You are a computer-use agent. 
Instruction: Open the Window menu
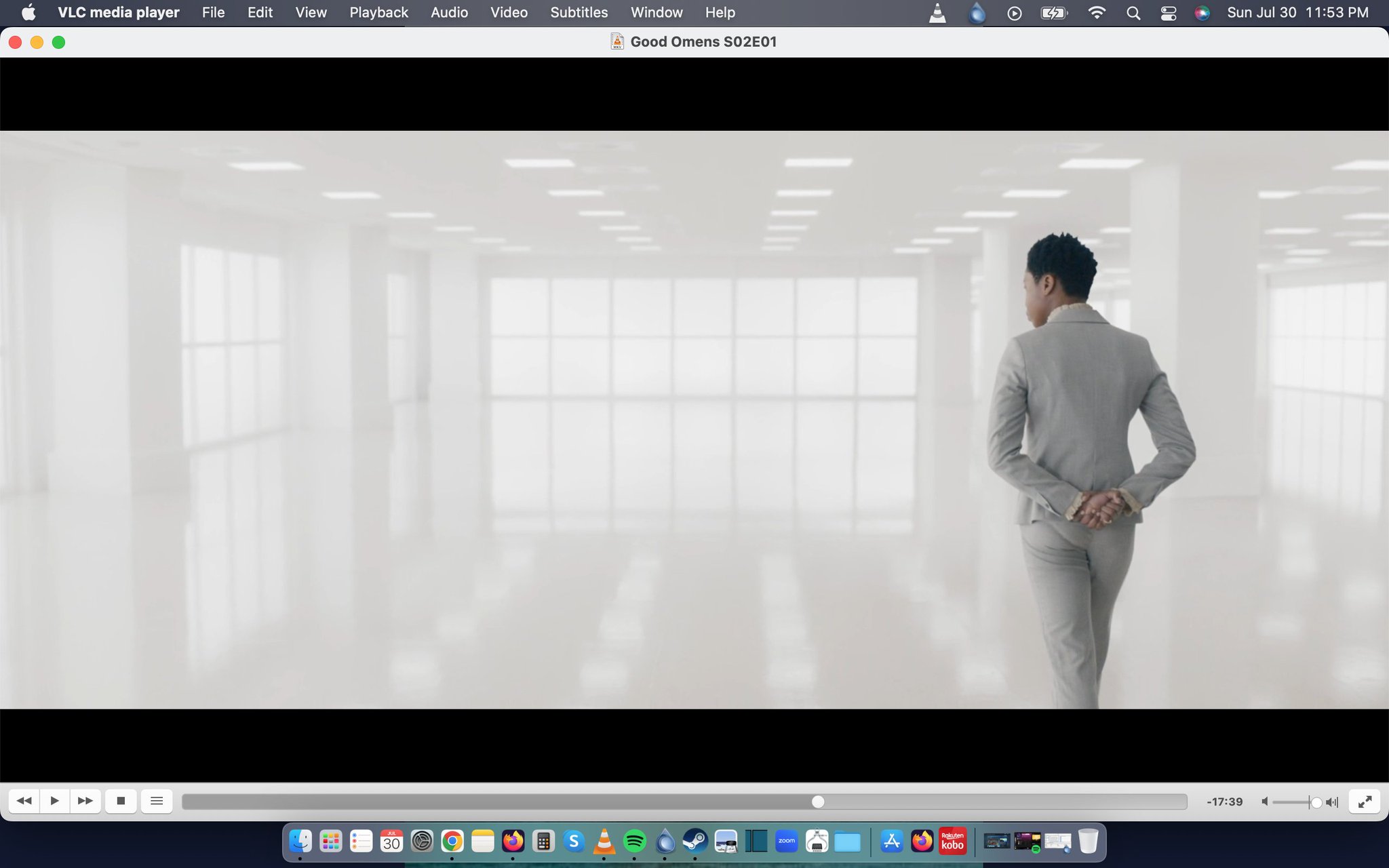pyautogui.click(x=657, y=12)
